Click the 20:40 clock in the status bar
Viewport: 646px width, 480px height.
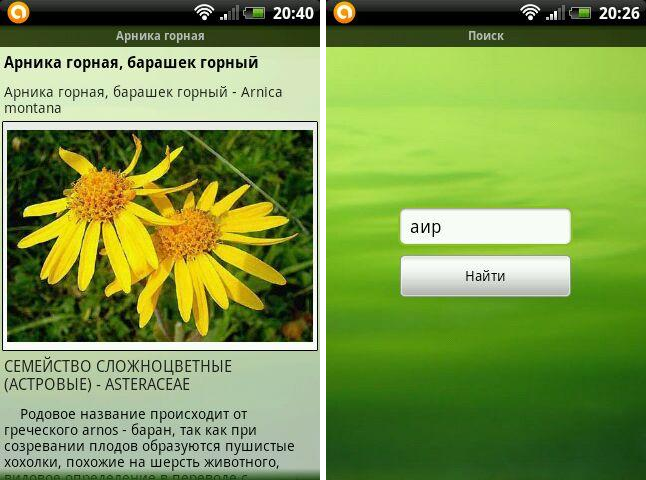coord(293,13)
